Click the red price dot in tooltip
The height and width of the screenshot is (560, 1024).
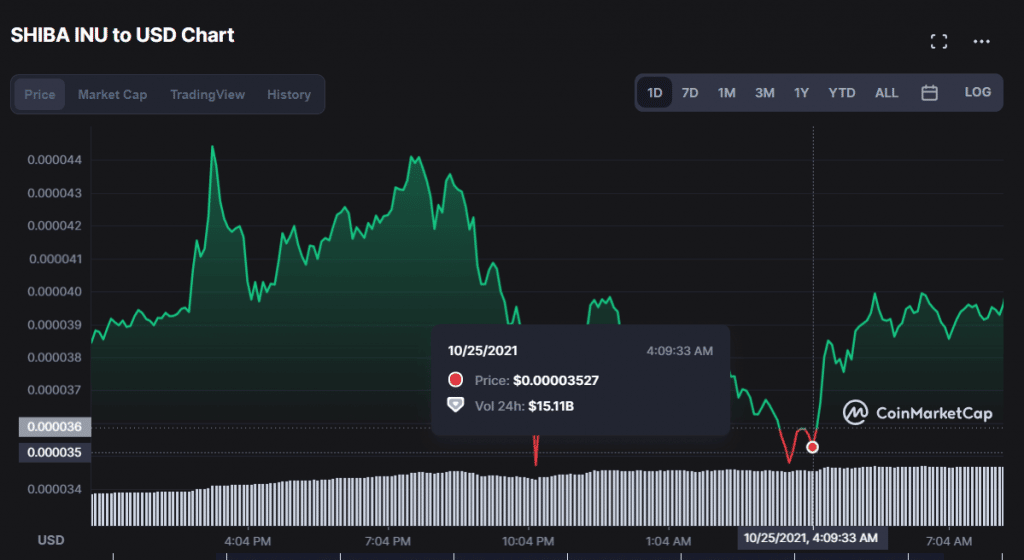coord(456,380)
